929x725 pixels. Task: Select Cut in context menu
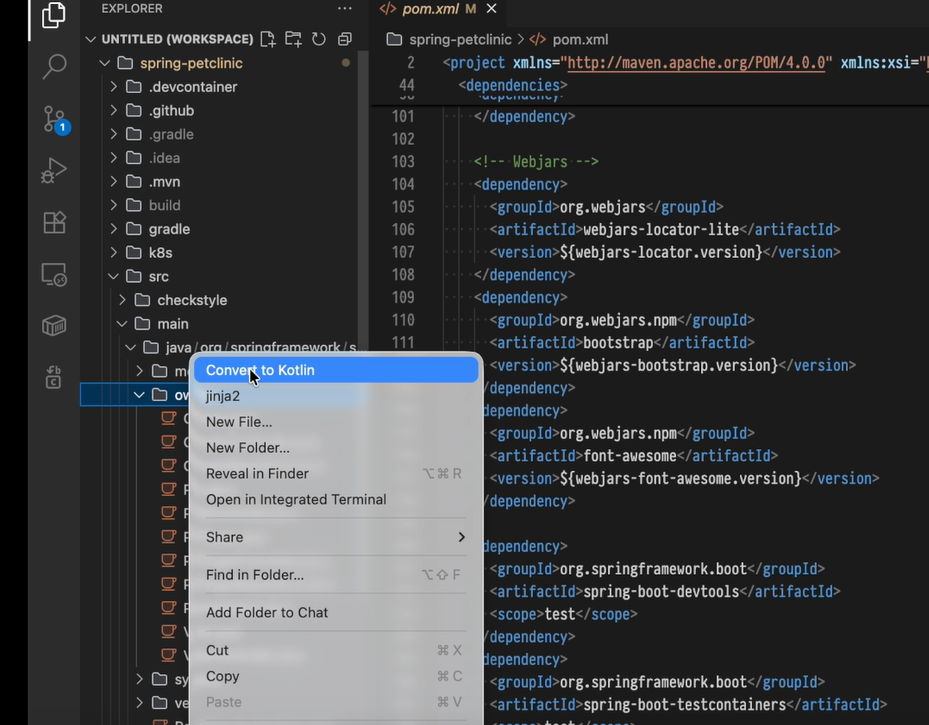(336, 650)
